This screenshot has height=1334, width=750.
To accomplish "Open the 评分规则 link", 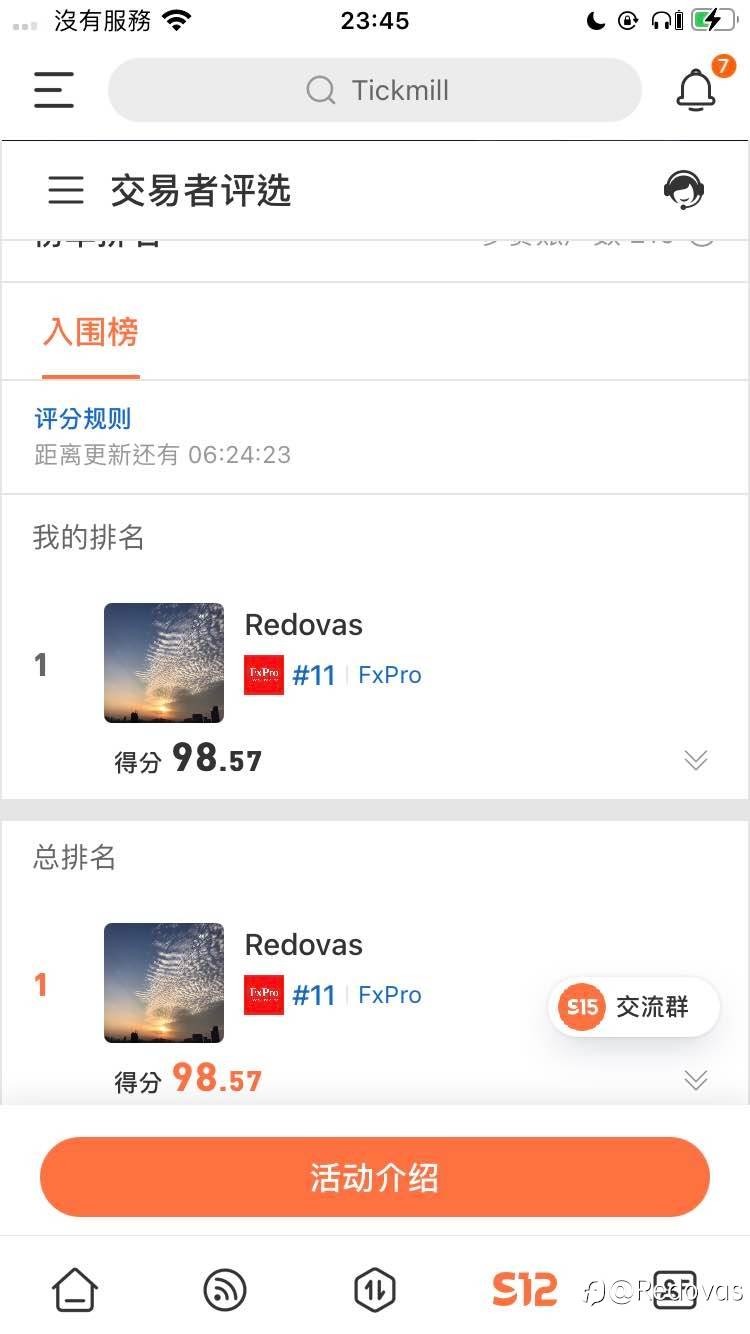I will pos(83,419).
